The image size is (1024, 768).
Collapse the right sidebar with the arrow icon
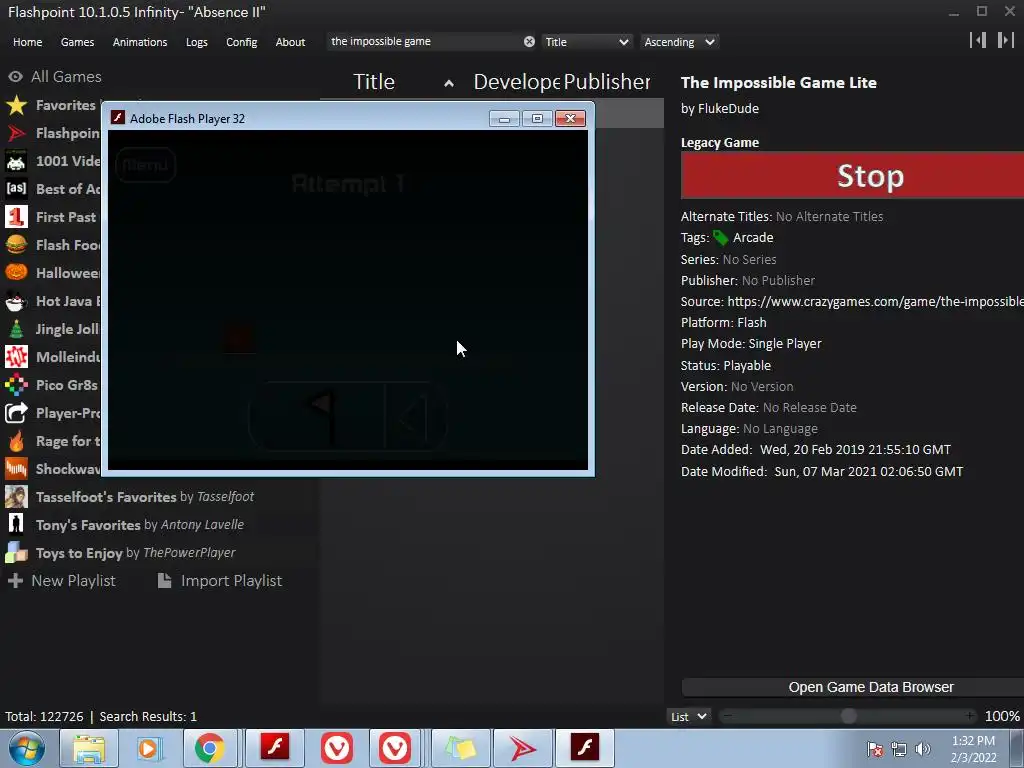pyautogui.click(x=1006, y=40)
